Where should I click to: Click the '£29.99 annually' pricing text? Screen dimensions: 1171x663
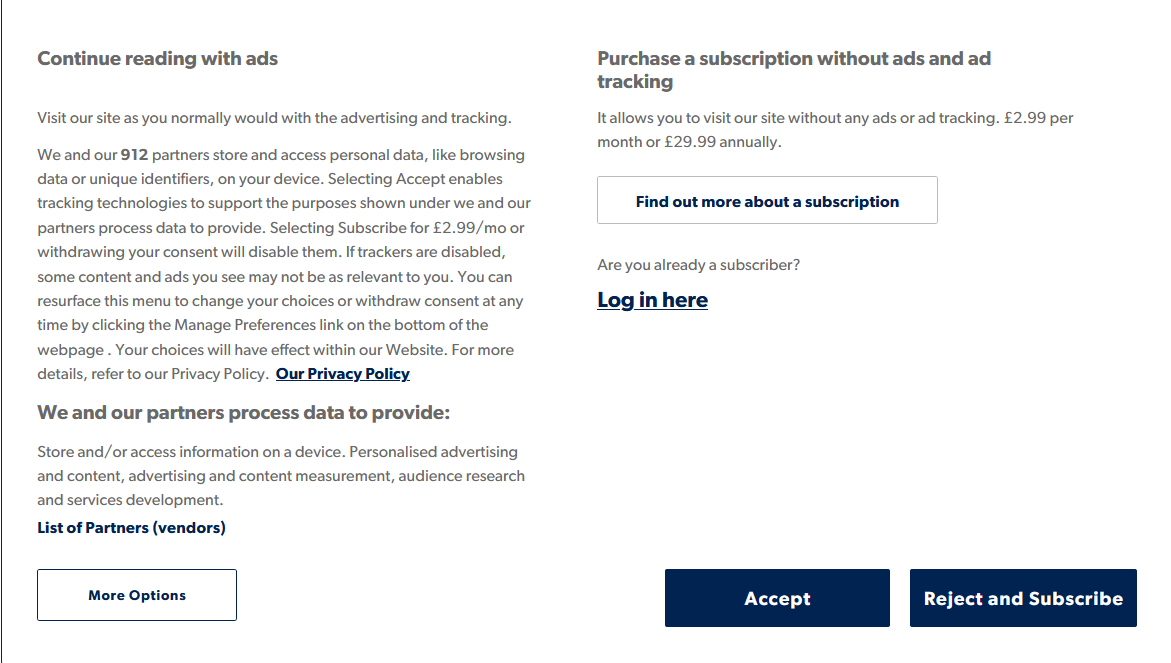[722, 142]
